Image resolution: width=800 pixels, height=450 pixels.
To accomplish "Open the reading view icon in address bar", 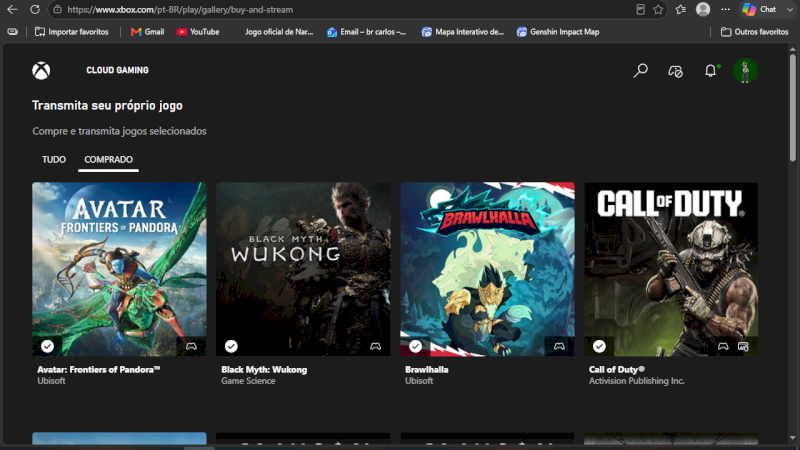I will coord(640,9).
